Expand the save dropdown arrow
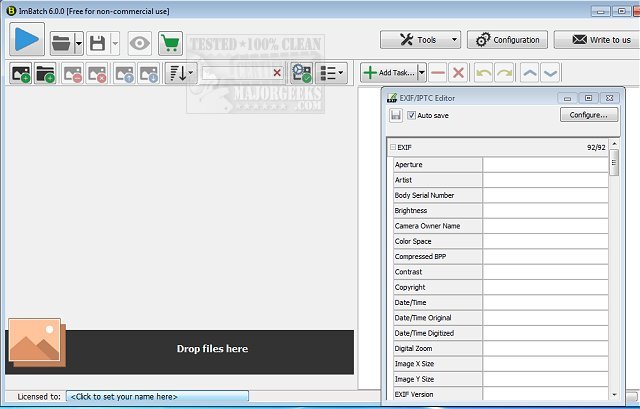640x409 pixels. 115,43
